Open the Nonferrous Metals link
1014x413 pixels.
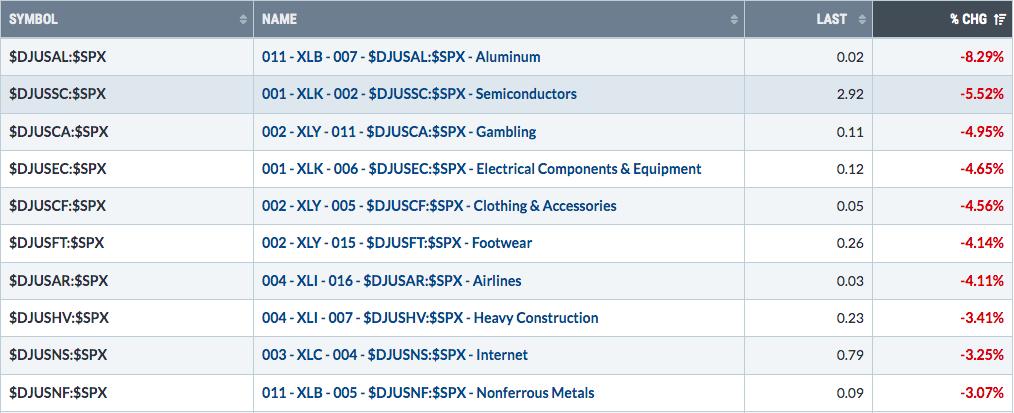point(428,393)
